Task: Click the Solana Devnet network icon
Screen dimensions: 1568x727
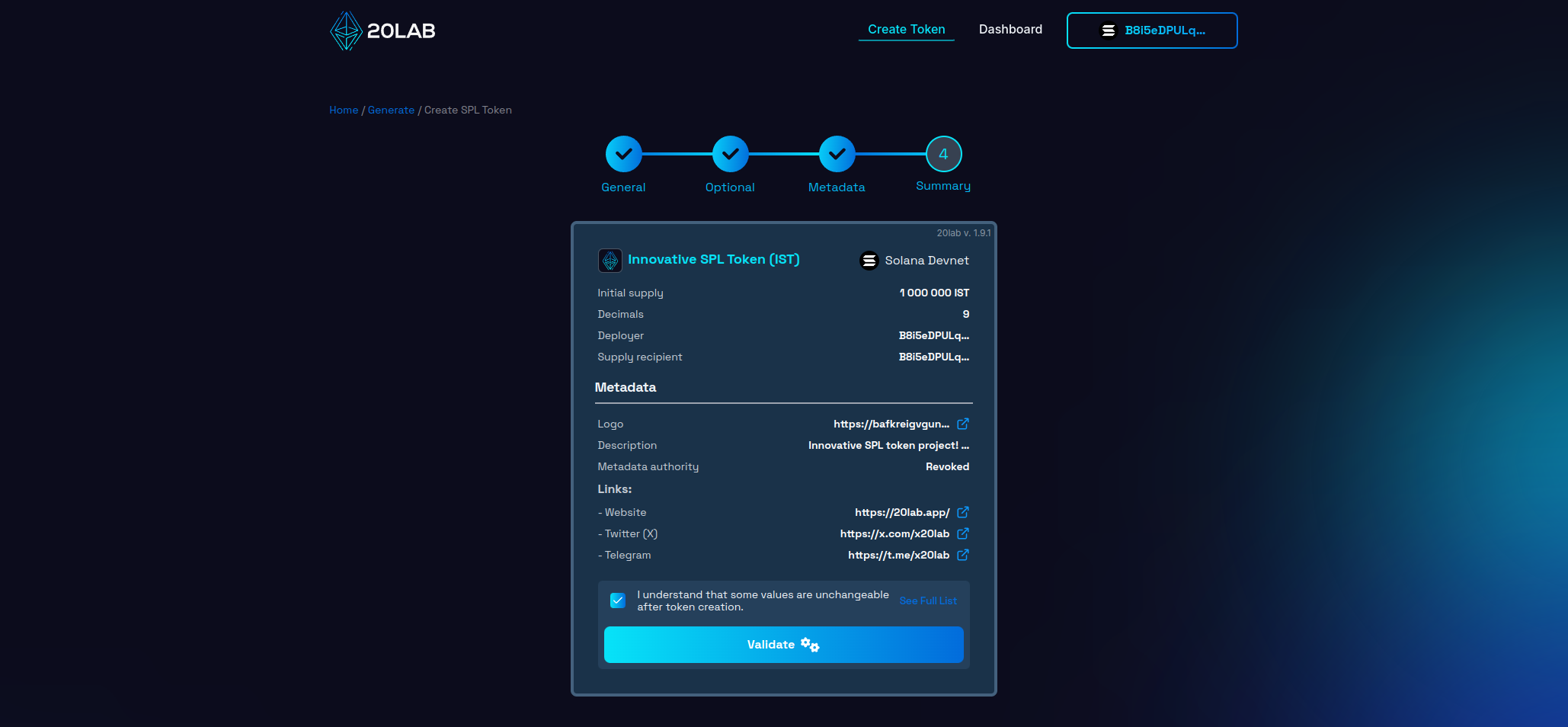Action: click(869, 261)
